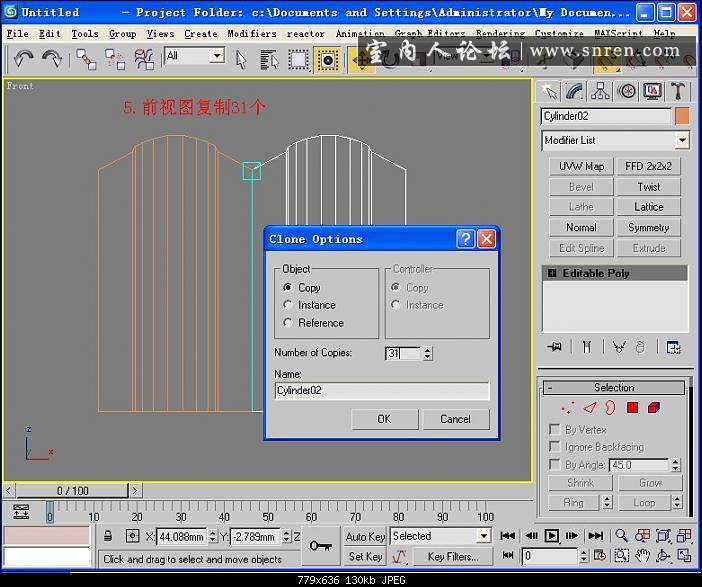Select Object Instance radio button
The width and height of the screenshot is (702, 587).
(x=288, y=305)
